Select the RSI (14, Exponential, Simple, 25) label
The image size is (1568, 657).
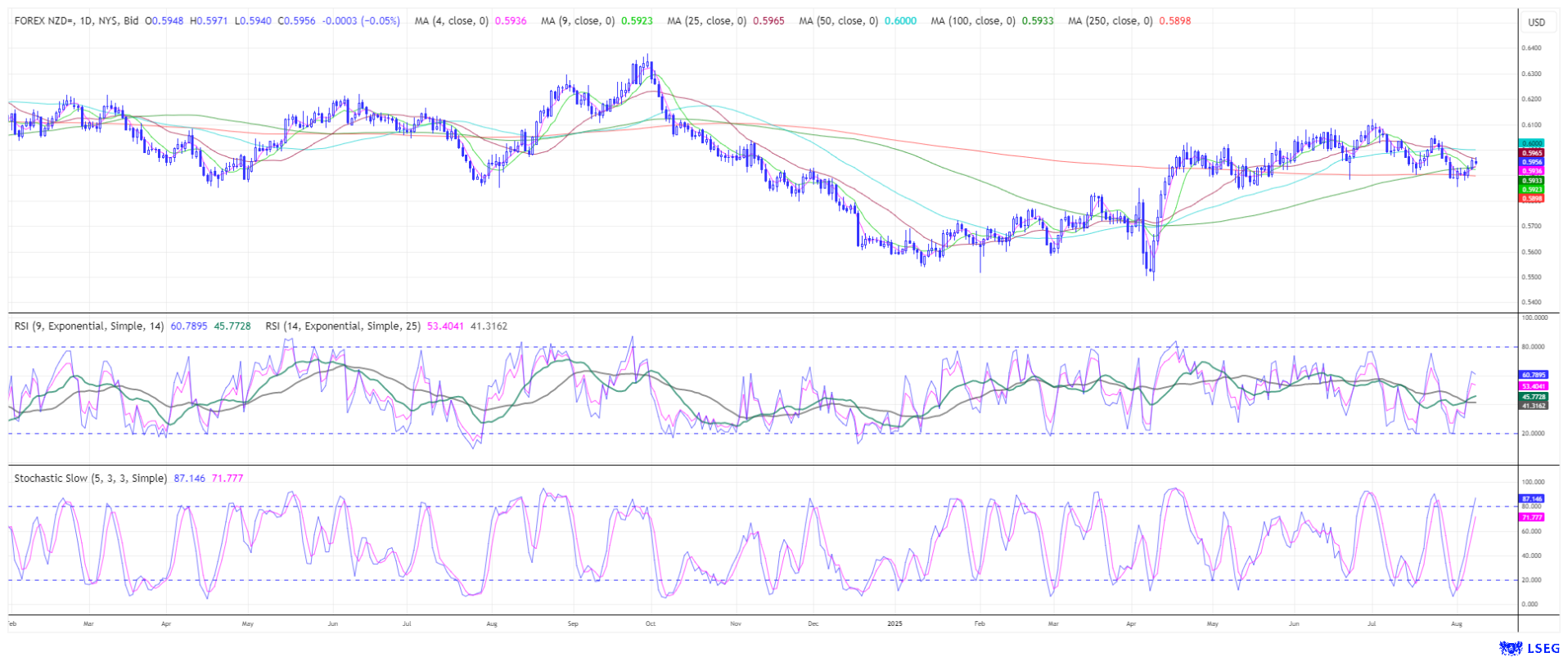[x=343, y=326]
